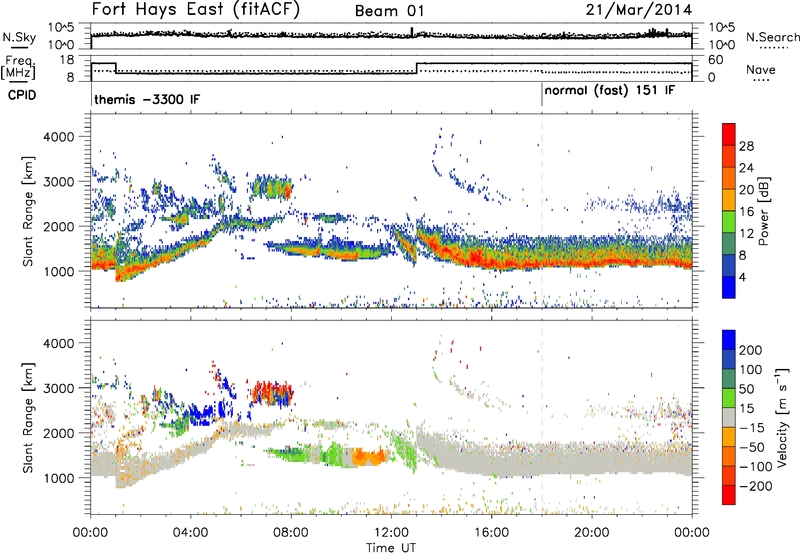Click the "themis -3300 IF" CPID text
Viewport: 800px width, 554px height.
tap(147, 99)
